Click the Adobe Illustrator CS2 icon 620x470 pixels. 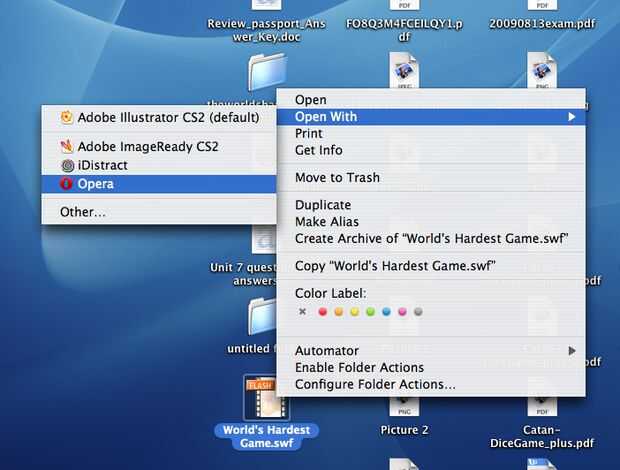[66, 117]
